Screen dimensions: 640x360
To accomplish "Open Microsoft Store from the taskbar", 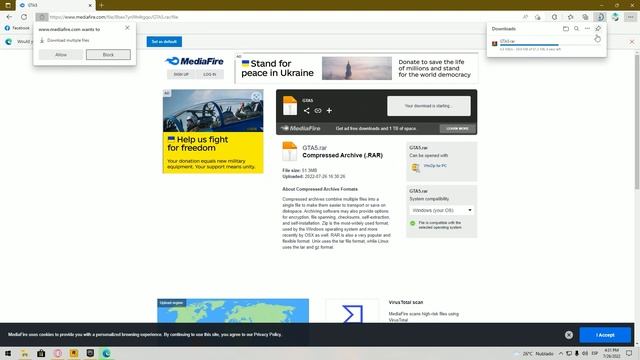I will (41, 353).
